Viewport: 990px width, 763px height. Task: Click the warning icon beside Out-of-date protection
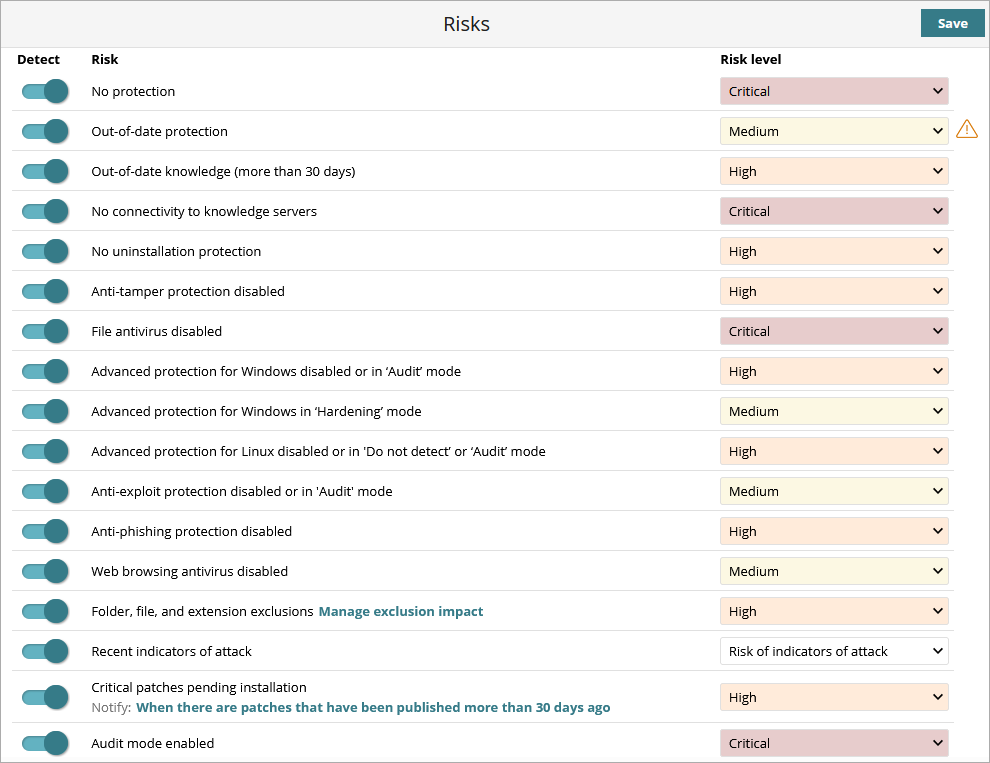(x=966, y=129)
